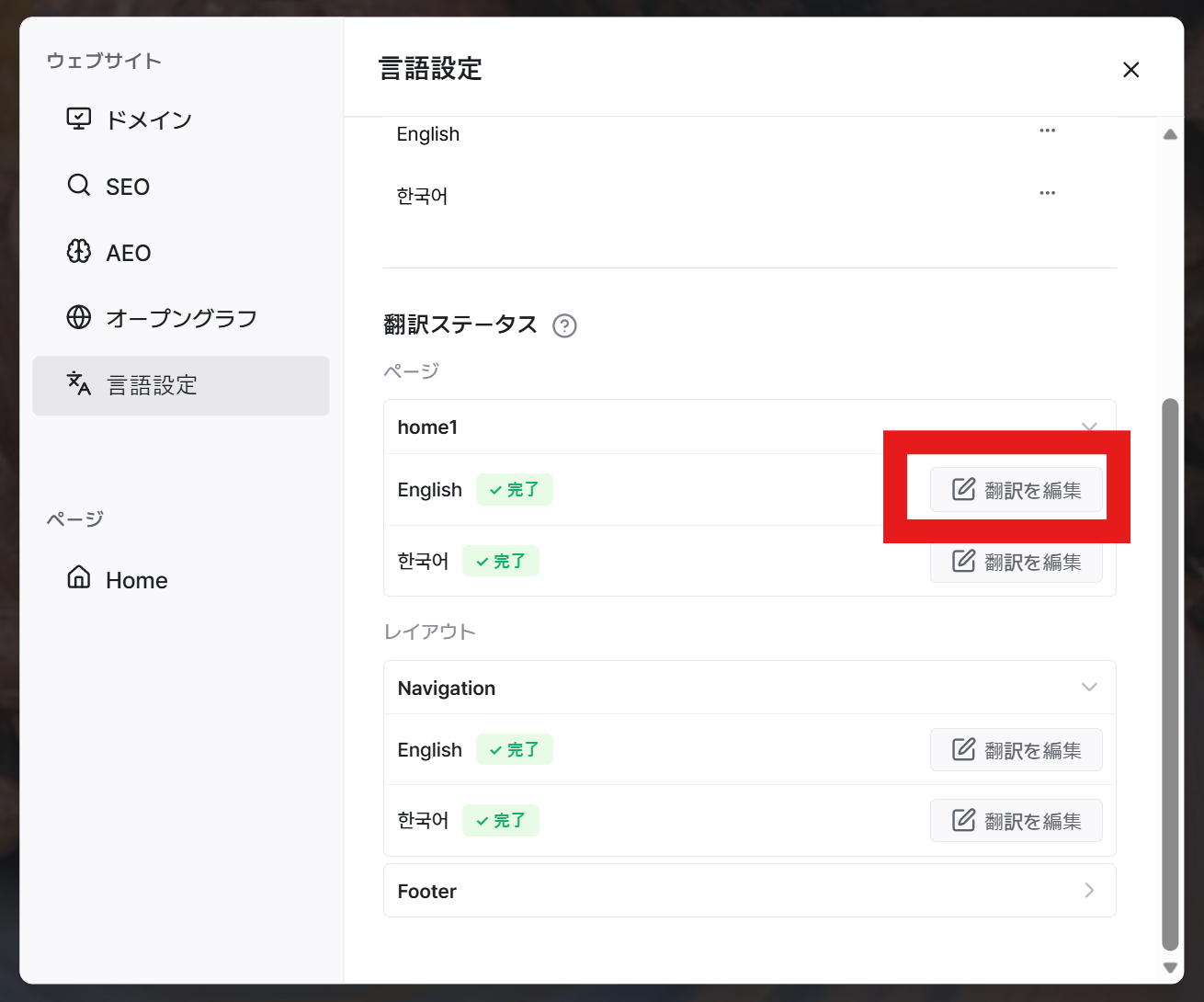1204x1002 pixels.
Task: Click the scrollbar up arrow
Action: [1170, 134]
